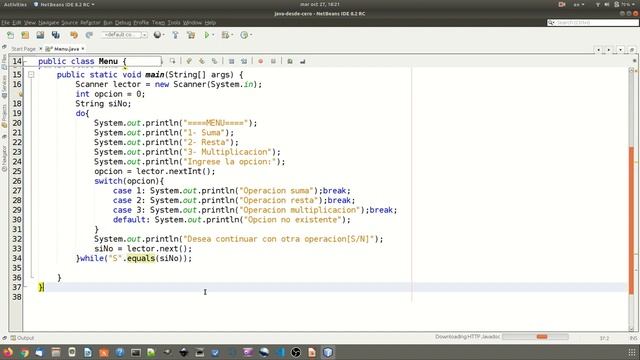Open Chrome from the dock
This screenshot has height=360, width=640.
[x=24, y=352]
